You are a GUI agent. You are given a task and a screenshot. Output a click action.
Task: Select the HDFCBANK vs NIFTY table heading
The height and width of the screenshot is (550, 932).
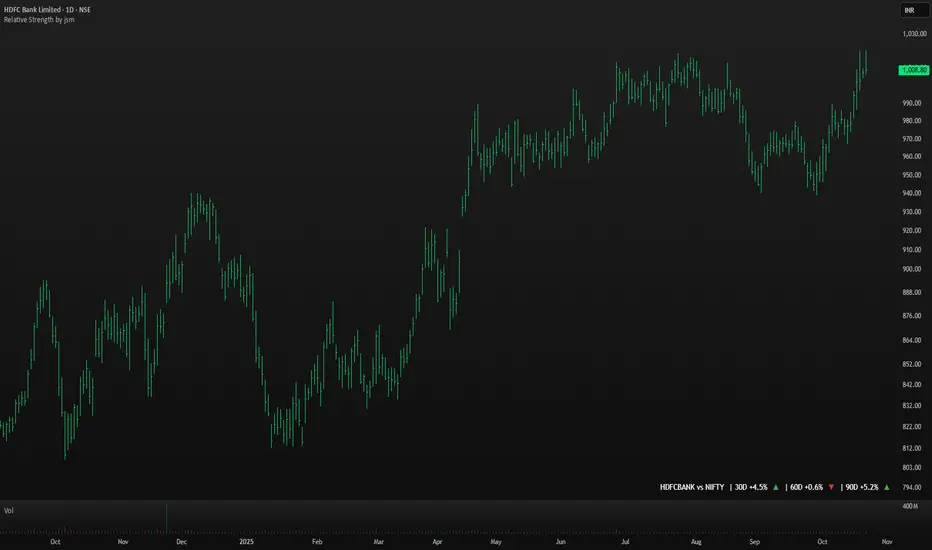point(691,487)
